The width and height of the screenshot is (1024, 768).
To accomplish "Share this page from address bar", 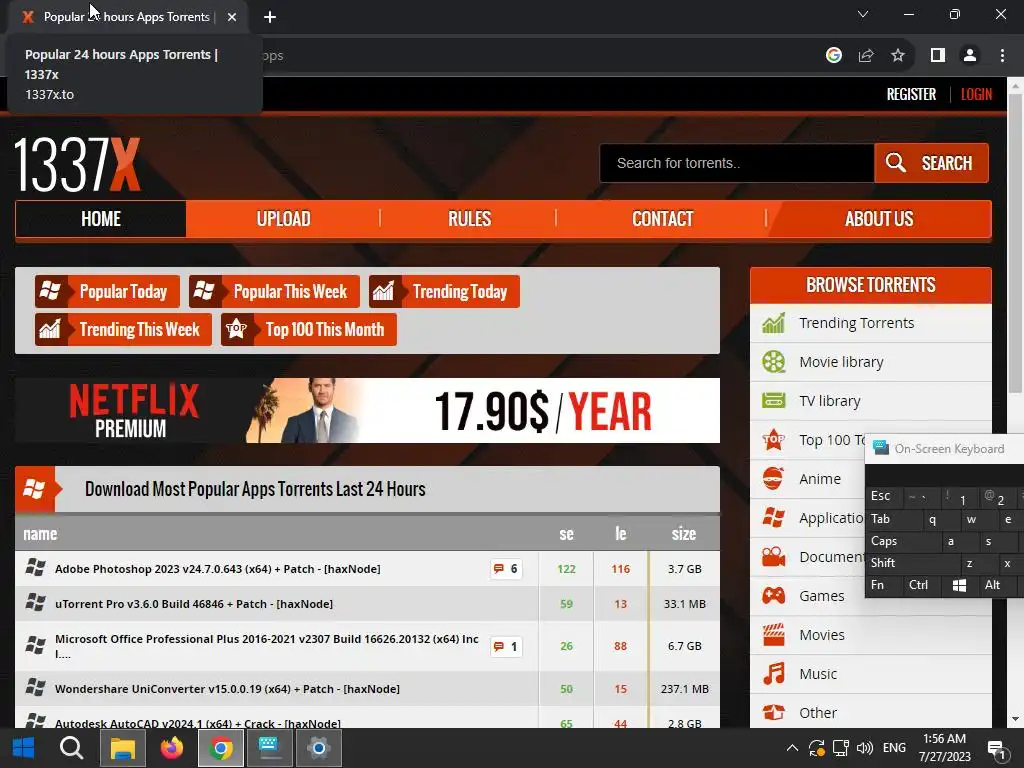I will point(866,56).
